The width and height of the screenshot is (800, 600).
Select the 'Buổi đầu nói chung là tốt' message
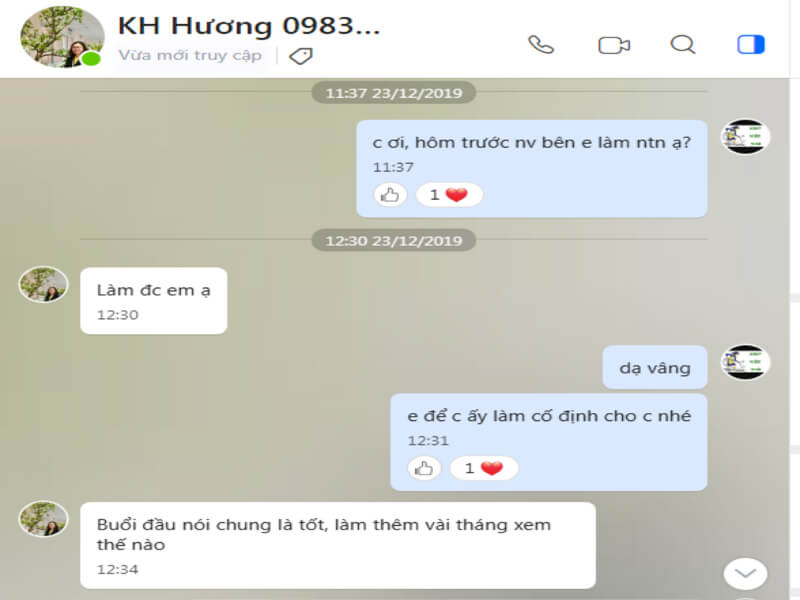[x=338, y=545]
